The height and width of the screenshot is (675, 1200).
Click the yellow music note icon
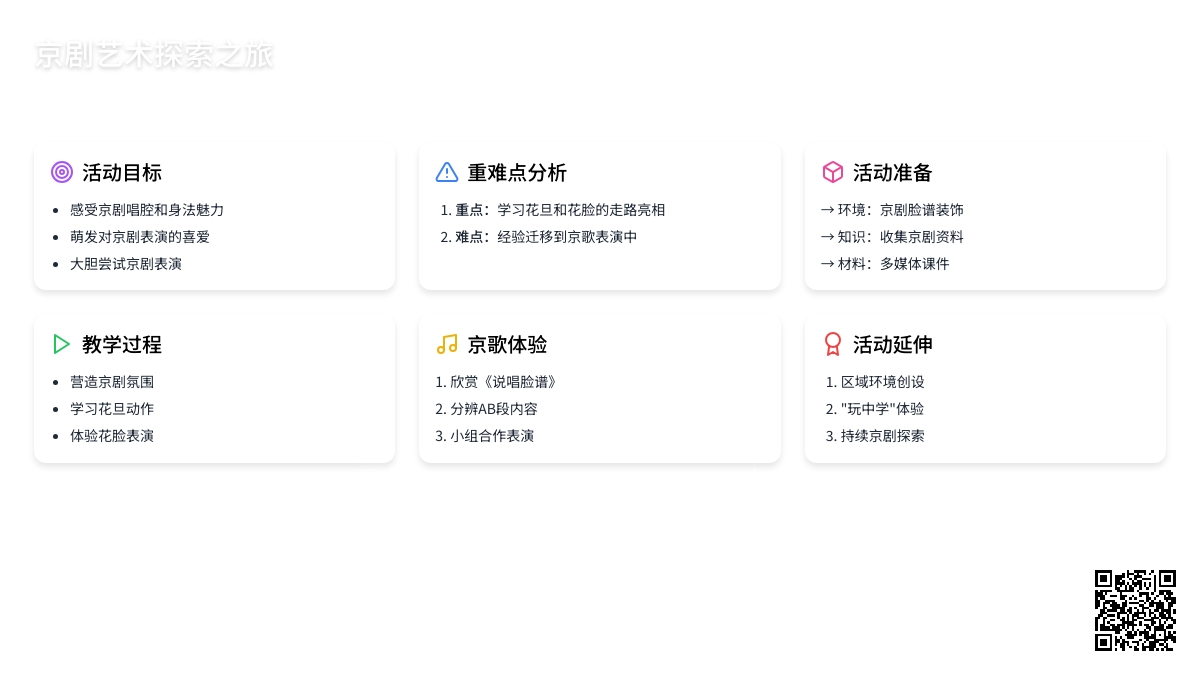coord(447,344)
